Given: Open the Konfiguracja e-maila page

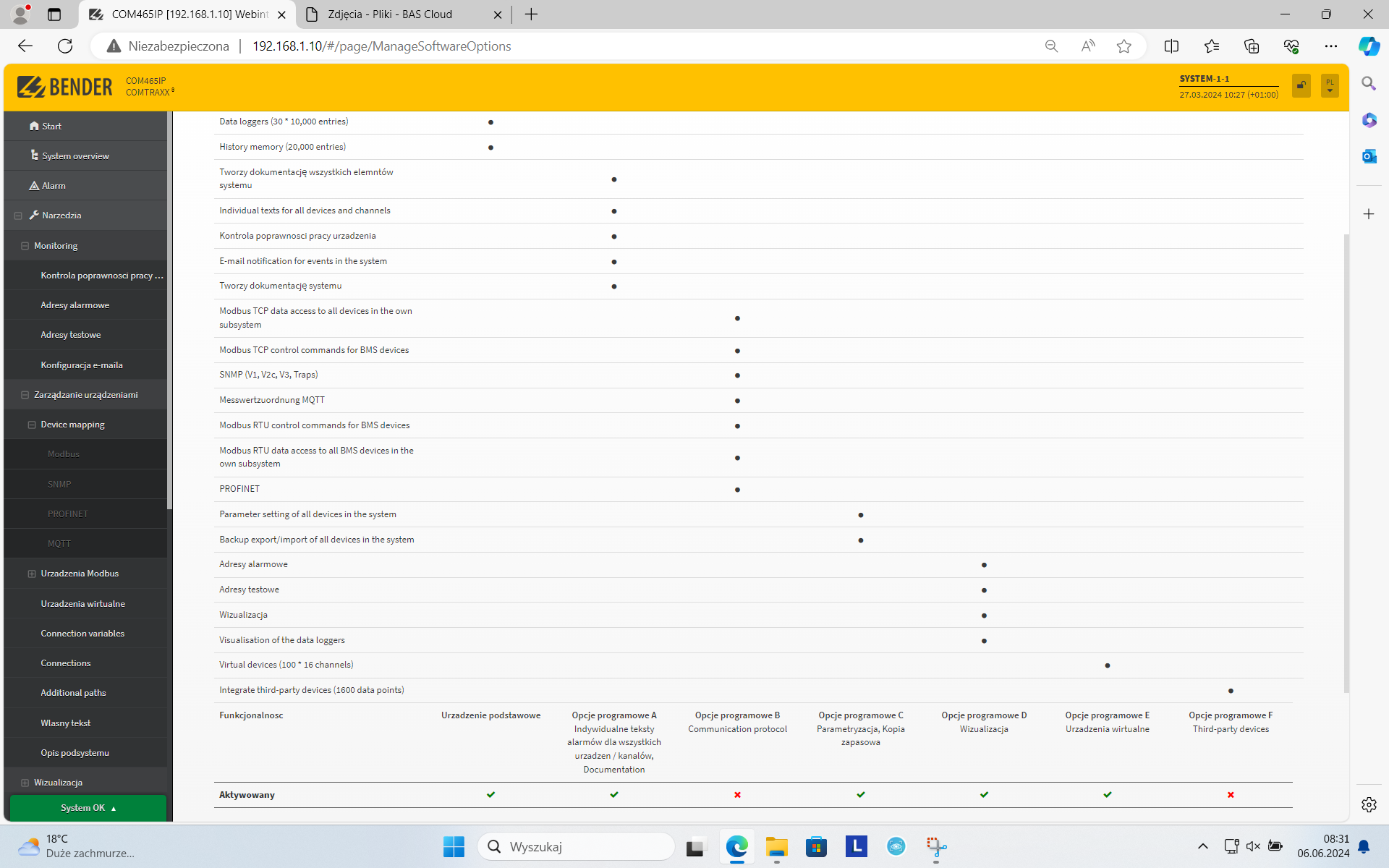Looking at the screenshot, I should 82,365.
